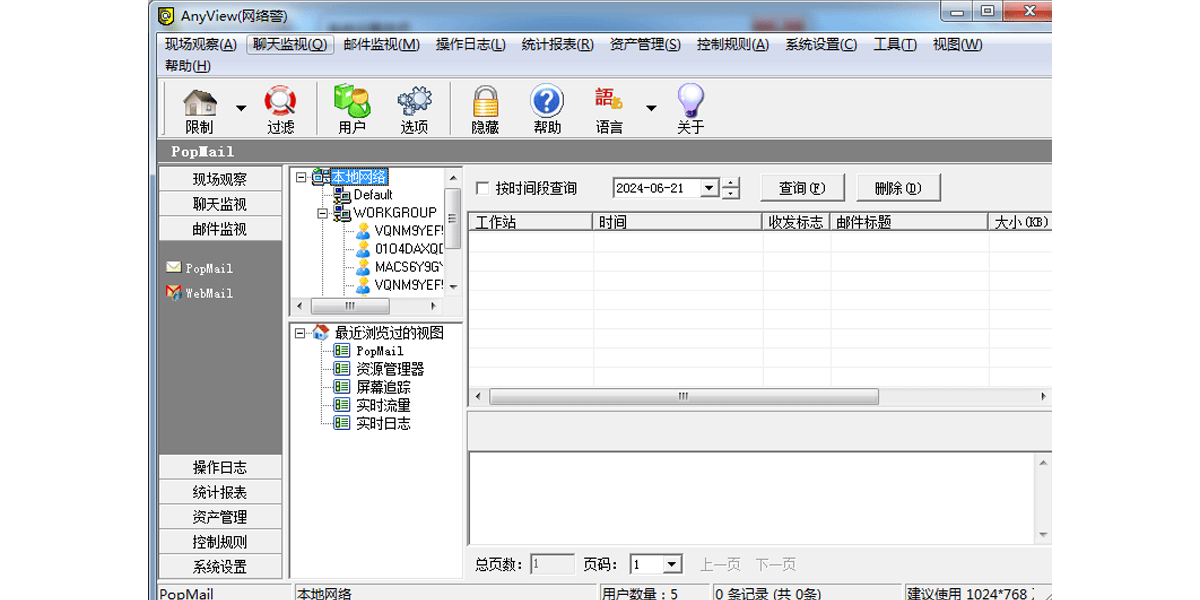Click the 查询 query button

tap(802, 187)
